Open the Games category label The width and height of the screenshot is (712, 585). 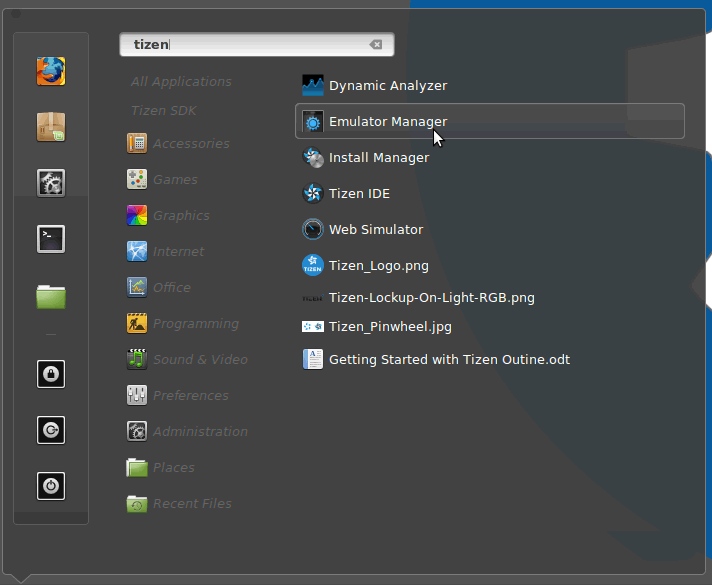click(175, 179)
